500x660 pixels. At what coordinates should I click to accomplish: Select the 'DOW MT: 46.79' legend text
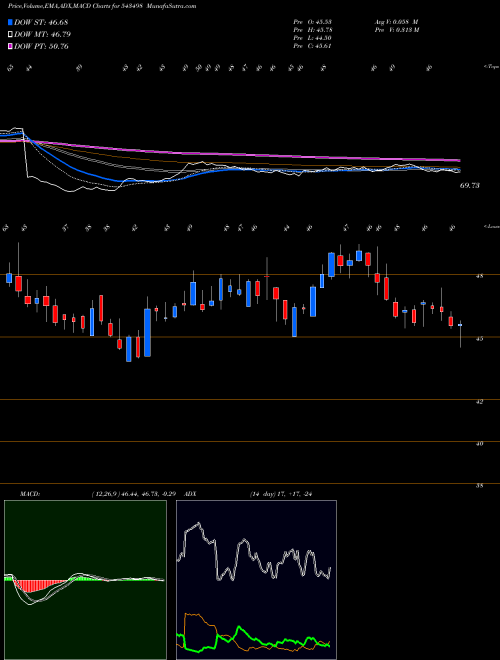pos(42,35)
